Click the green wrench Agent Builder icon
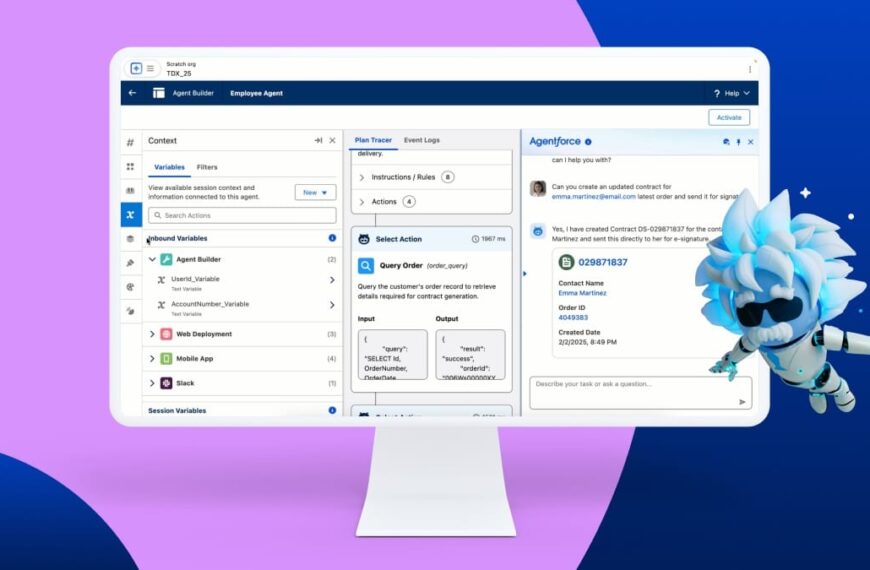The image size is (870, 570). (x=166, y=259)
